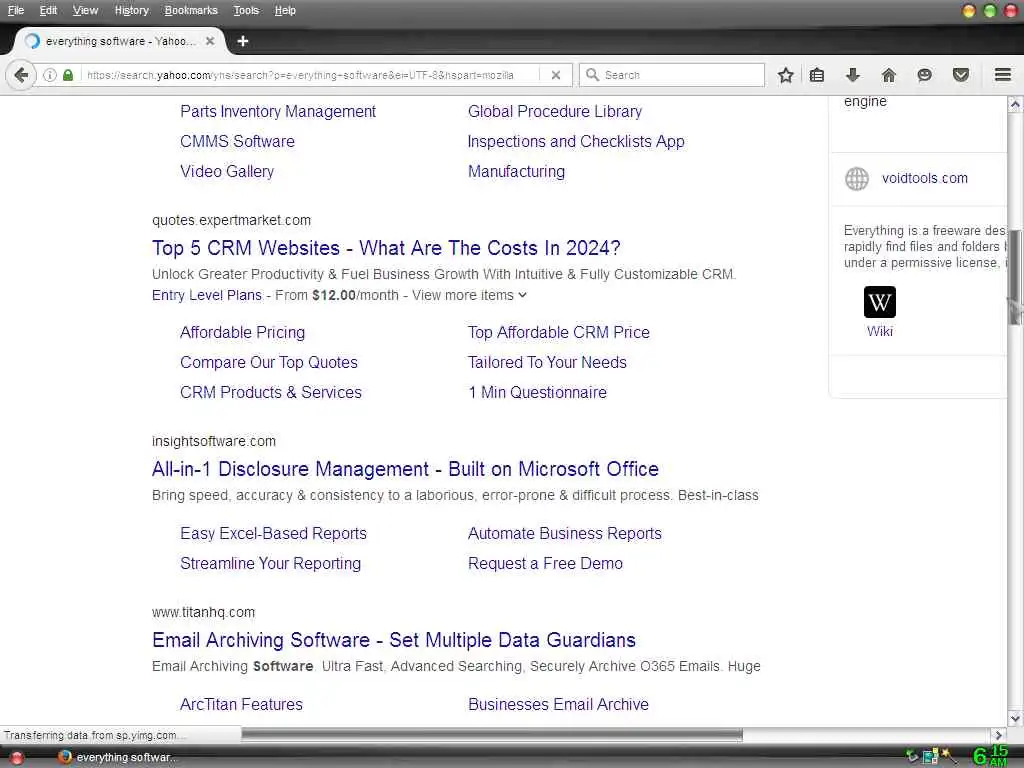Go to the home page icon

888,75
